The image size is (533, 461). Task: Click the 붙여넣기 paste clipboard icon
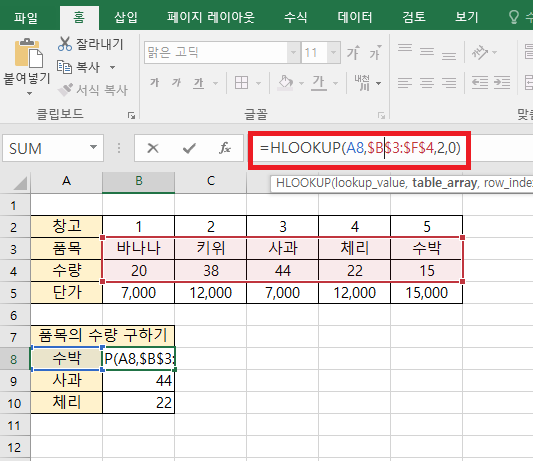[x=28, y=53]
